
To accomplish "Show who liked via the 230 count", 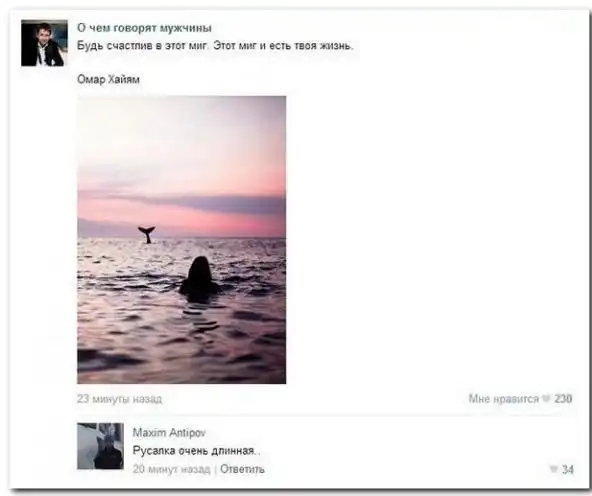I will pos(563,399).
